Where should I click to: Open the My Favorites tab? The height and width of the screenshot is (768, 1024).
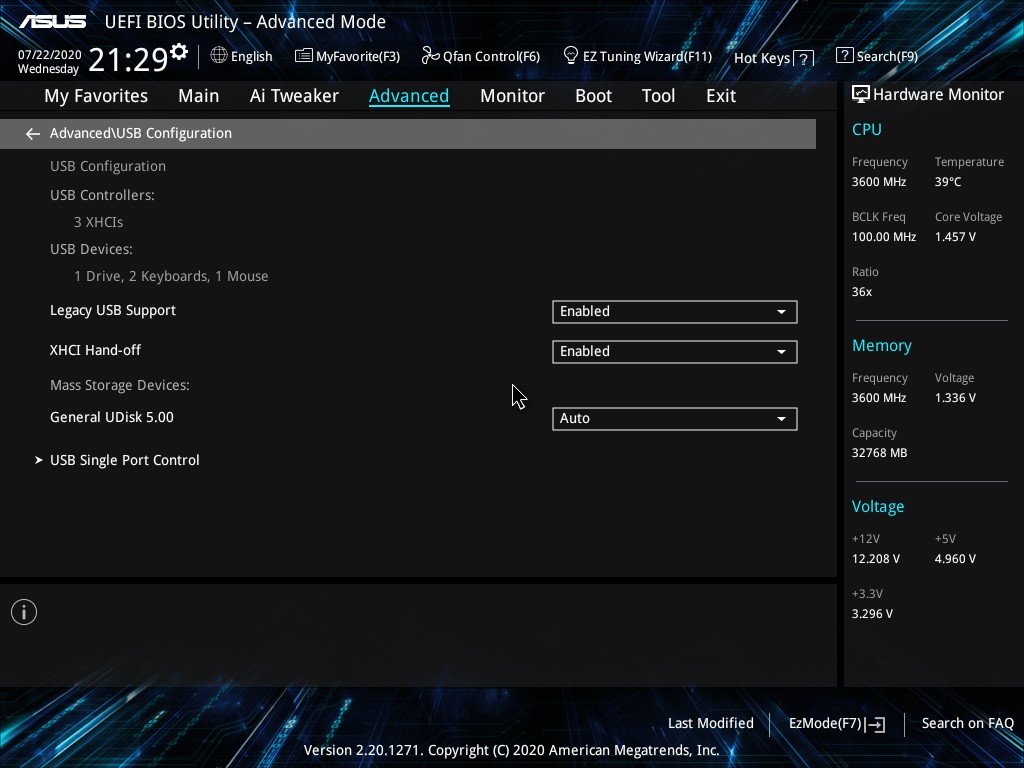pos(96,96)
